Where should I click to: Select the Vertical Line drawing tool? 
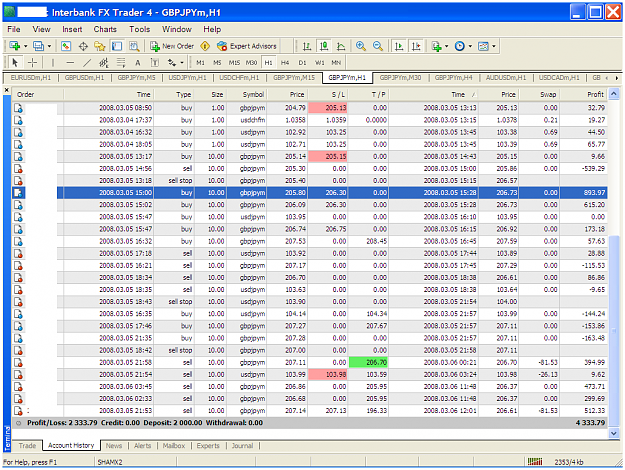(x=53, y=63)
